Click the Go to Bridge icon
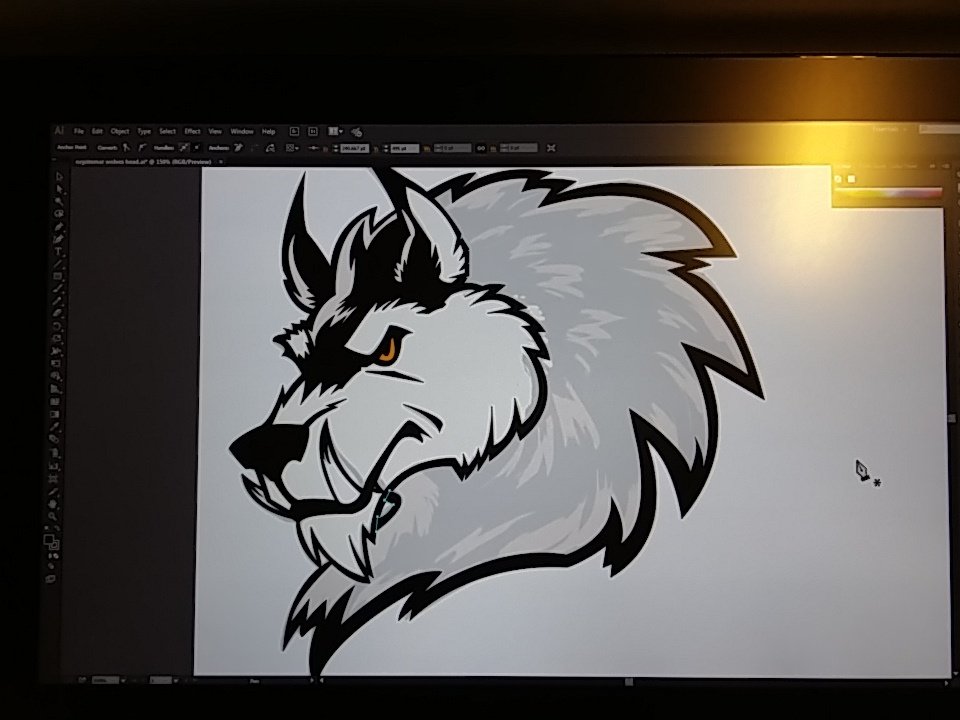The image size is (960, 720). tap(294, 132)
